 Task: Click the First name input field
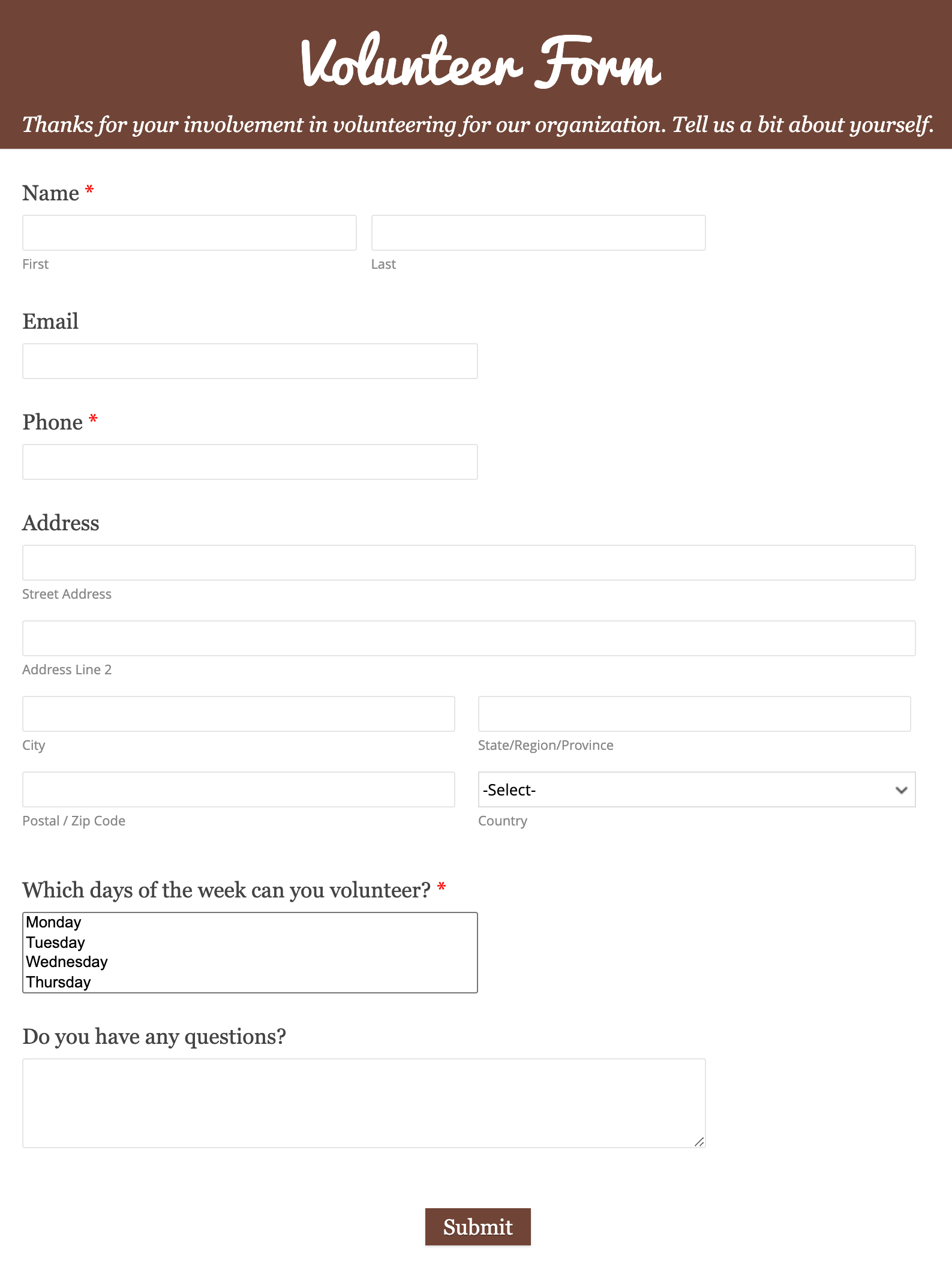(x=189, y=233)
